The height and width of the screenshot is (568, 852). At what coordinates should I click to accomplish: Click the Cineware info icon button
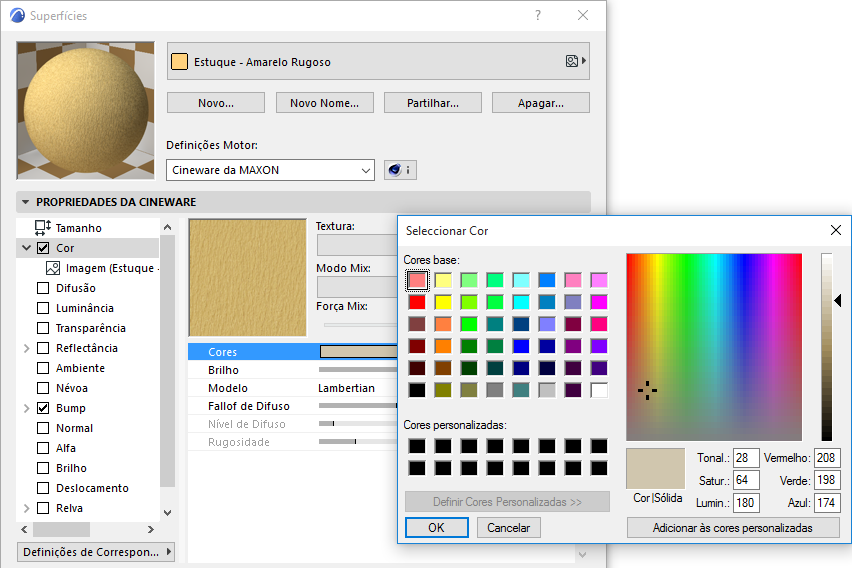(400, 170)
